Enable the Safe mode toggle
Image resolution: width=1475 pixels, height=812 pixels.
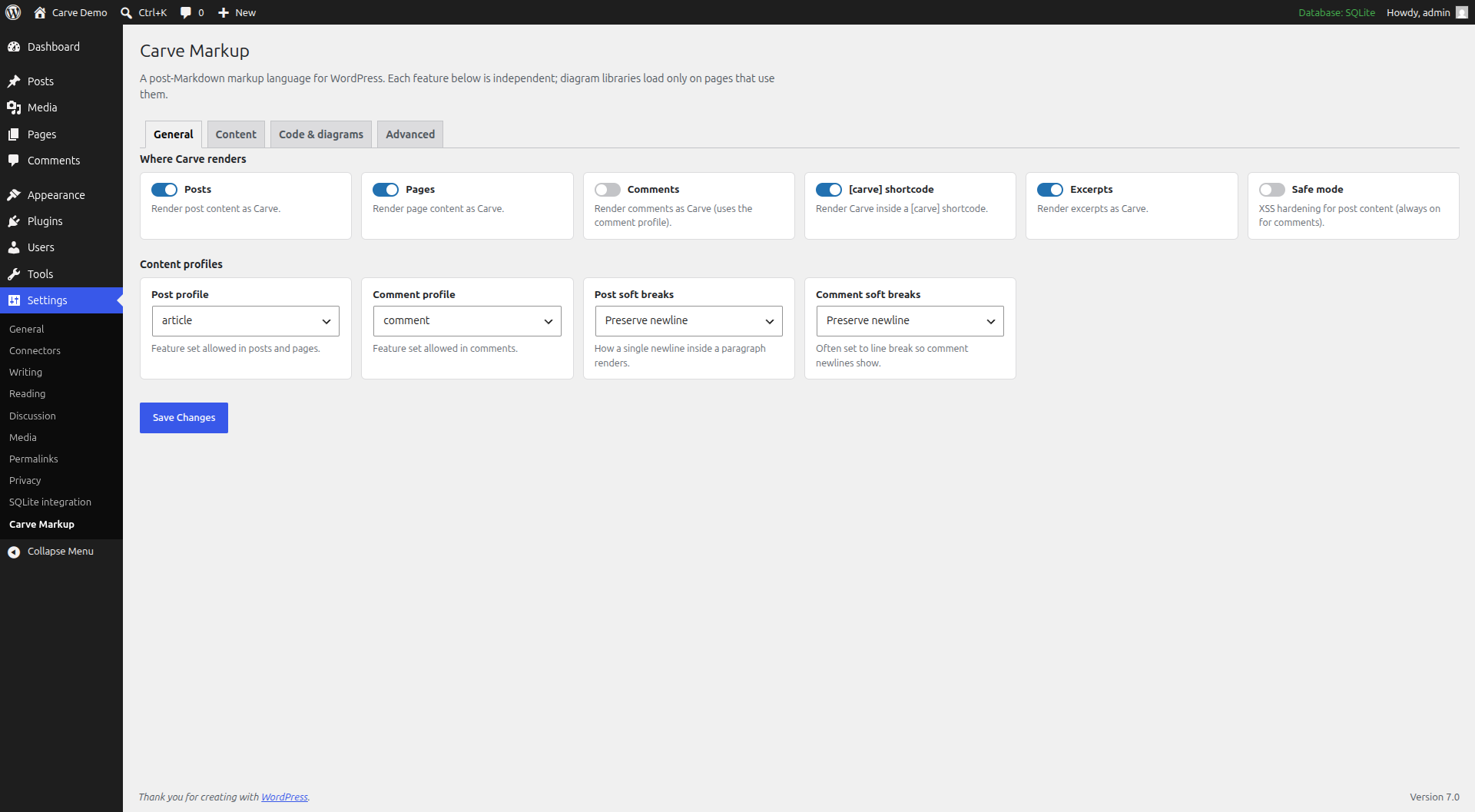click(1272, 190)
